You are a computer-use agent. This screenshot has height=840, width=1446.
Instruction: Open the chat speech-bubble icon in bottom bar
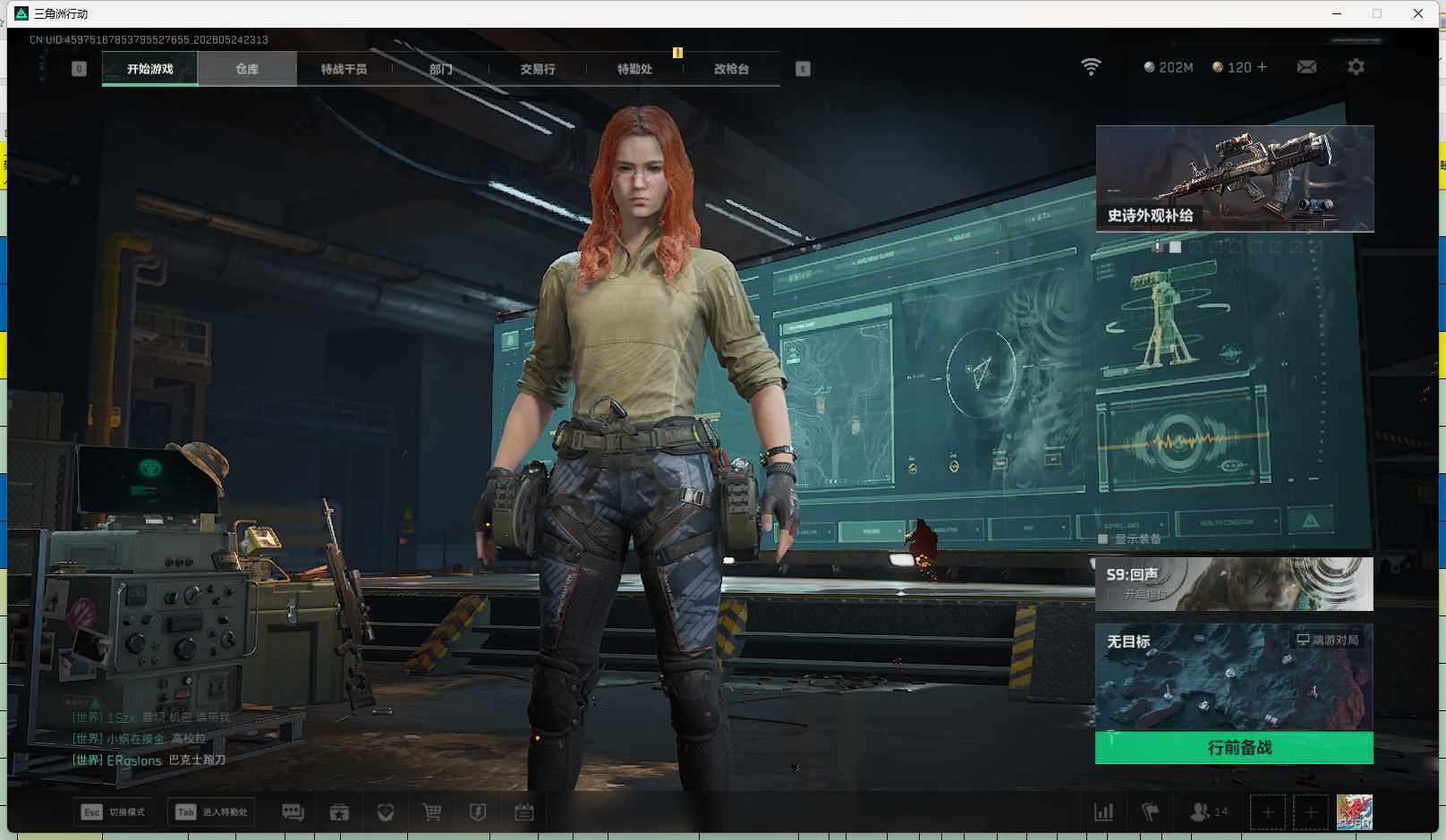point(293,812)
